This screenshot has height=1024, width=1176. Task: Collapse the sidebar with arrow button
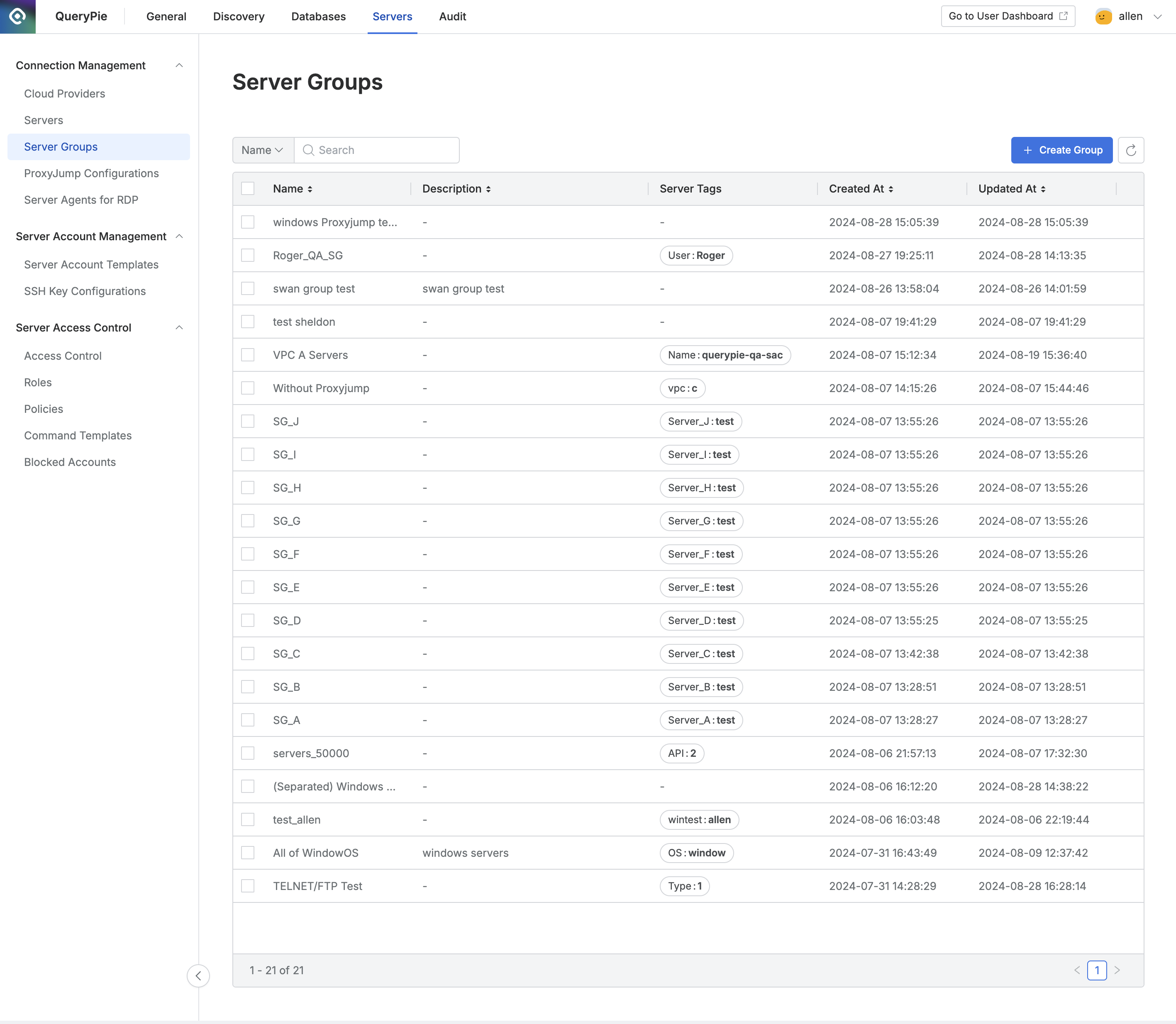click(x=198, y=975)
